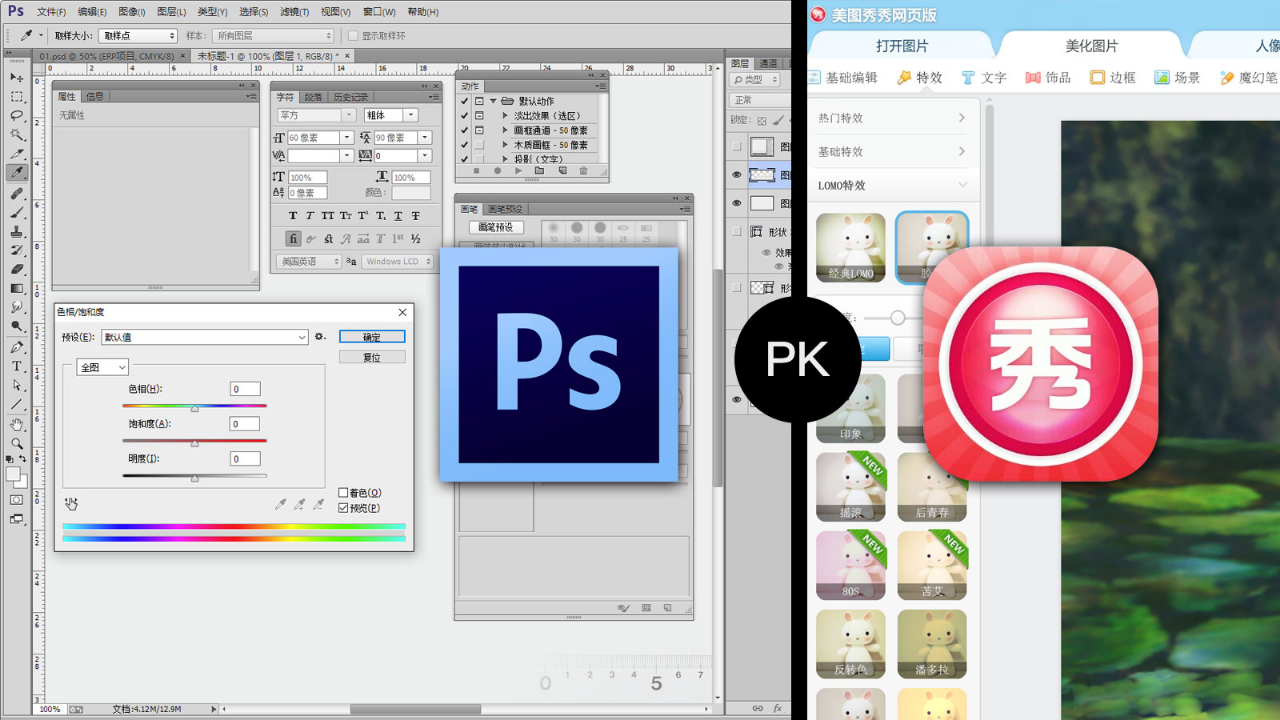Select the Pen tool

(x=17, y=347)
